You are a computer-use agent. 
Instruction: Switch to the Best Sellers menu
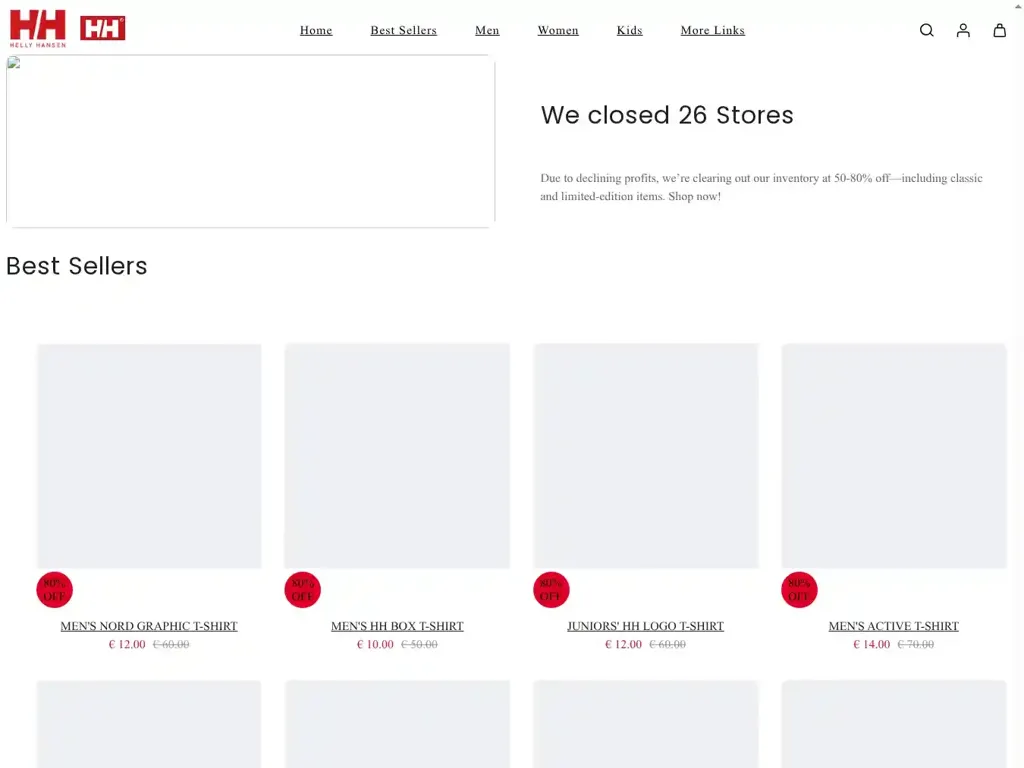click(403, 30)
